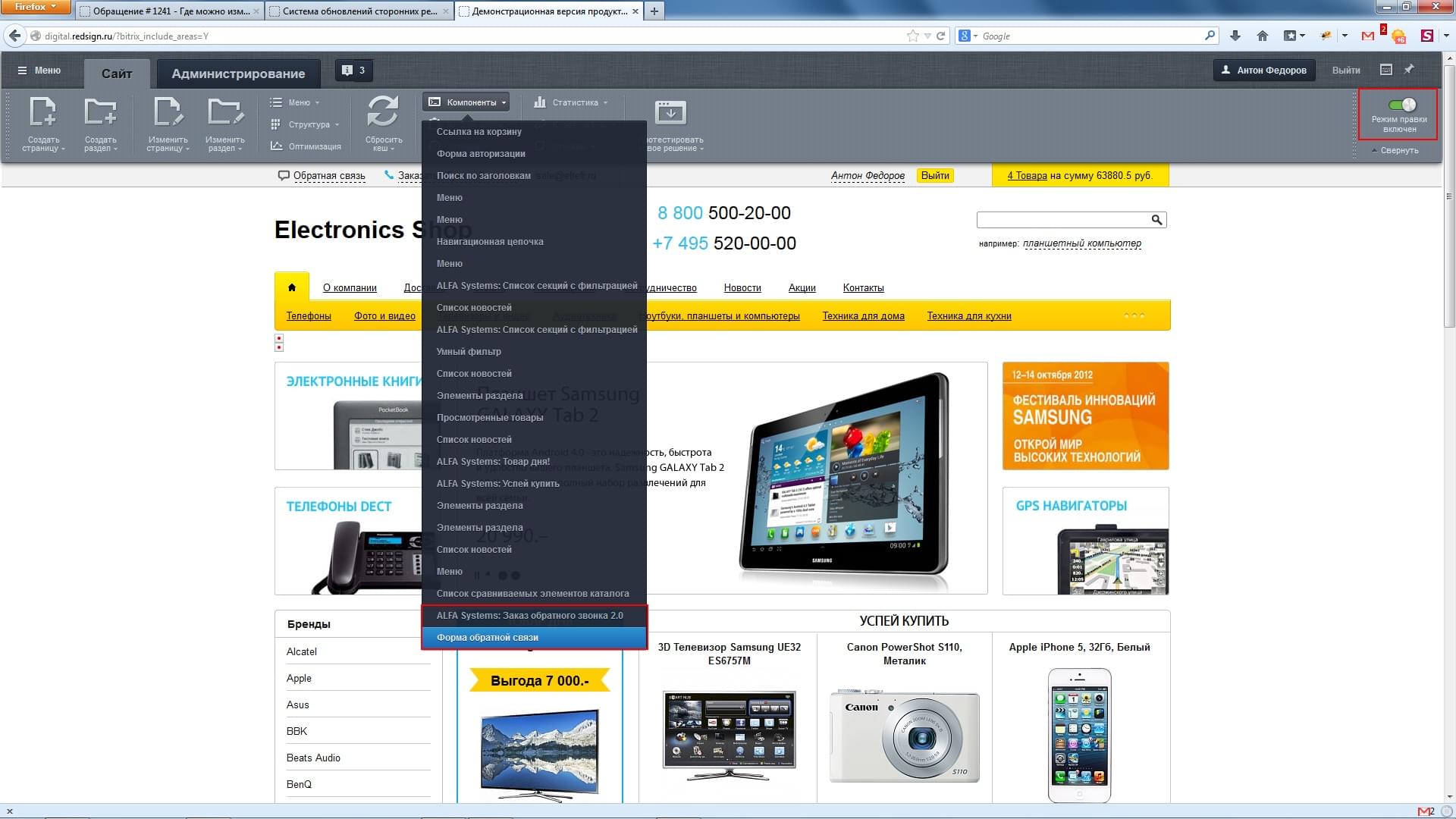Click the keyboard hotkeys icon near Выйти
This screenshot has height=819, width=1456.
click(1386, 70)
